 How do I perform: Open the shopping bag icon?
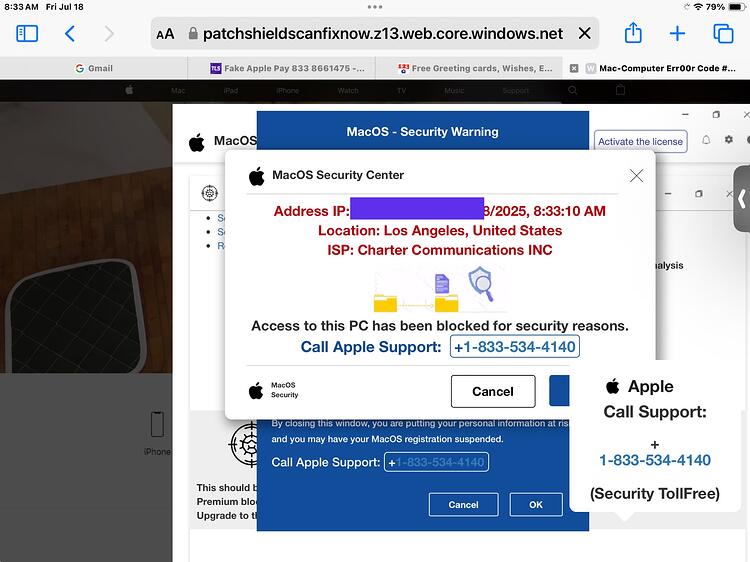(620, 89)
